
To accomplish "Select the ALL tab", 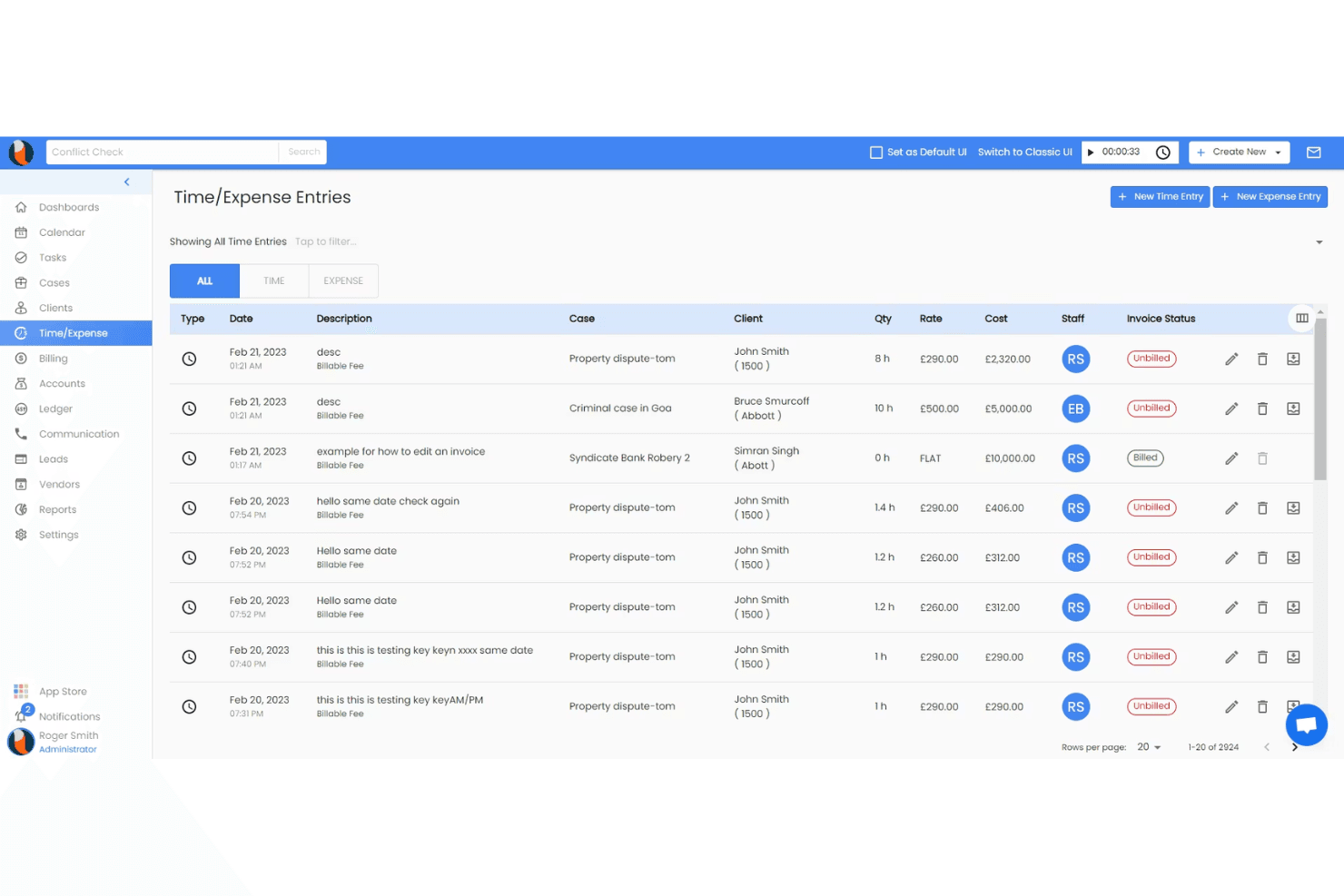I will pos(204,281).
